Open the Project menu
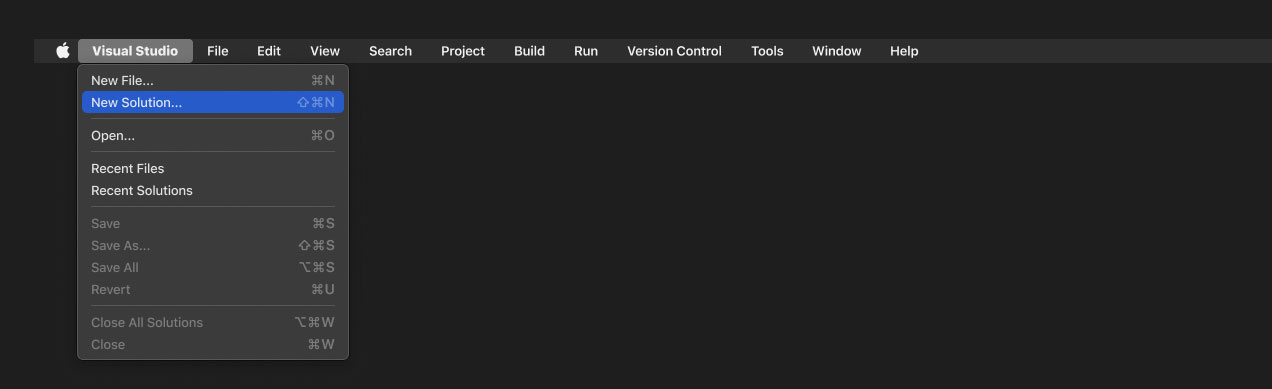 [463, 51]
